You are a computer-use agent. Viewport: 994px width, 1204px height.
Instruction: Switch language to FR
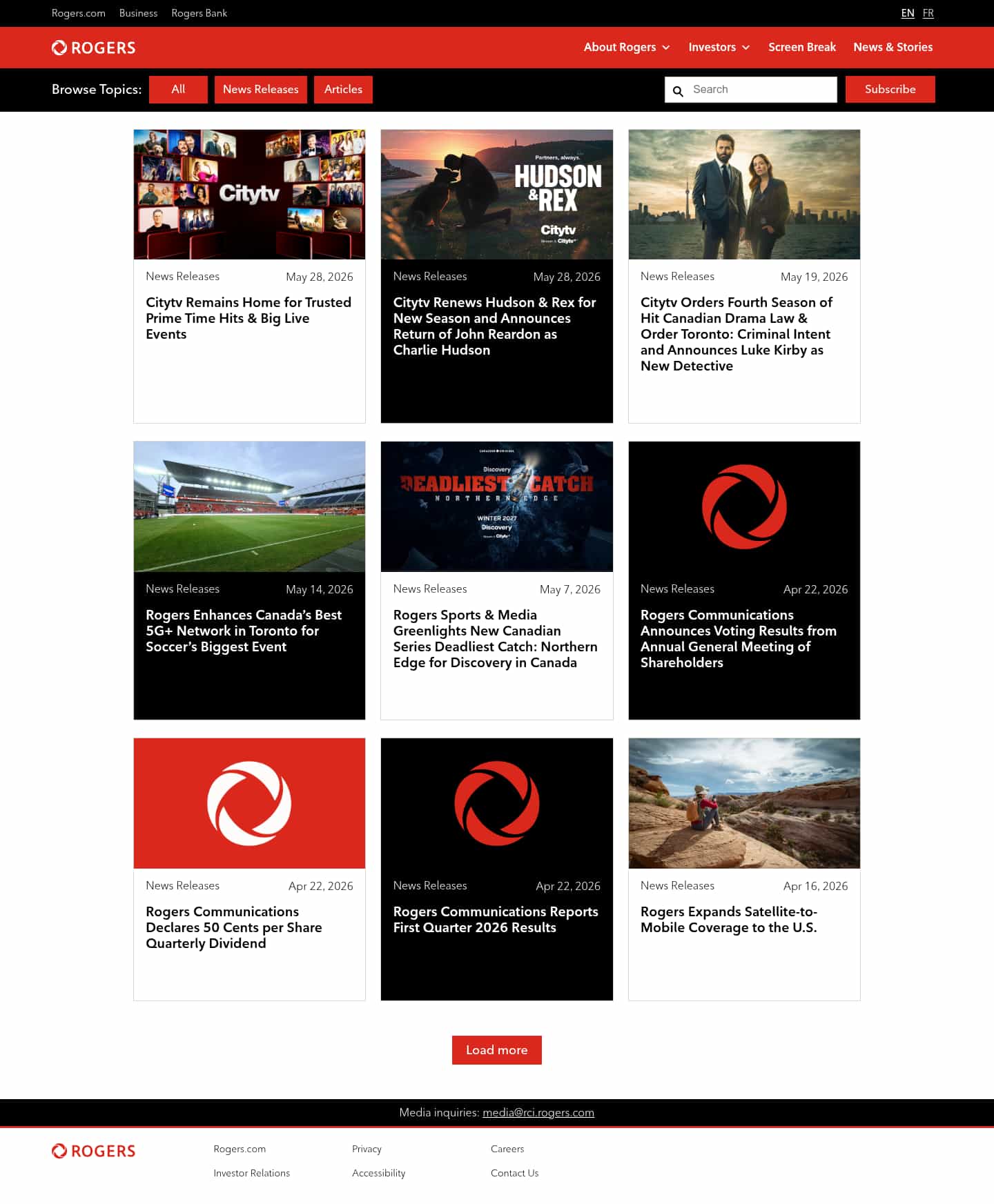(928, 13)
